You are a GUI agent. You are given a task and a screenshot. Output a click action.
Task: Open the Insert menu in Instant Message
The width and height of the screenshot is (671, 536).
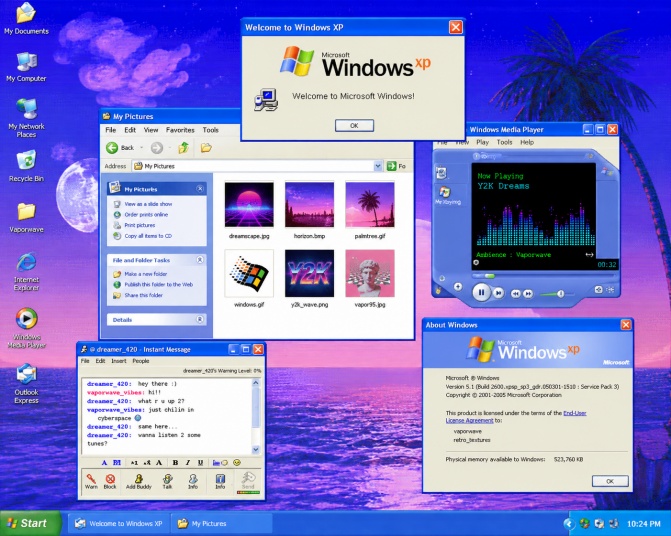click(x=119, y=361)
